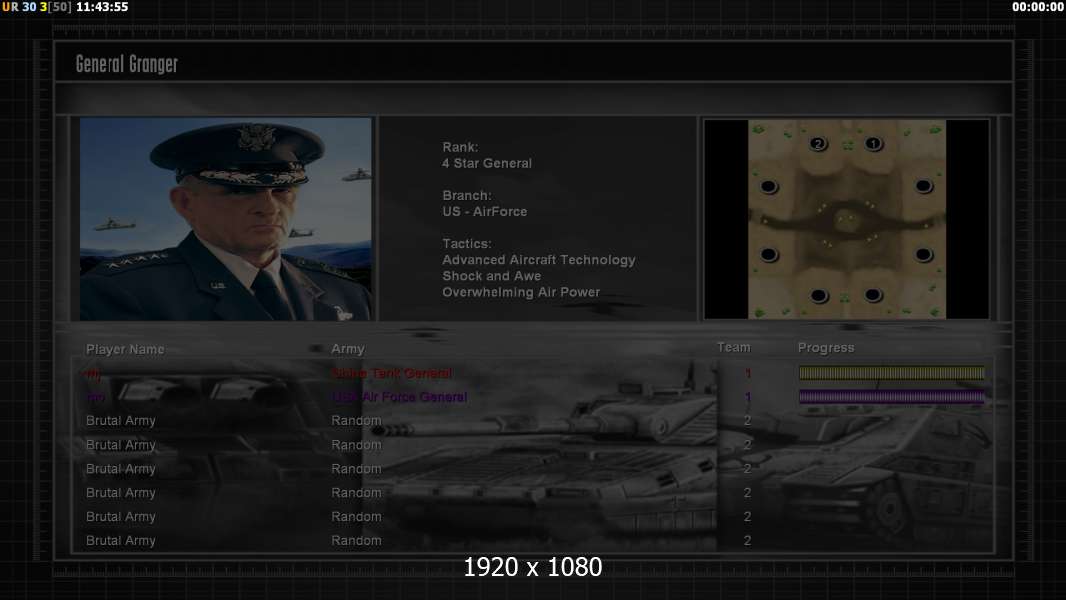Click the "US - AirForce" text
This screenshot has width=1066, height=600.
coord(485,211)
